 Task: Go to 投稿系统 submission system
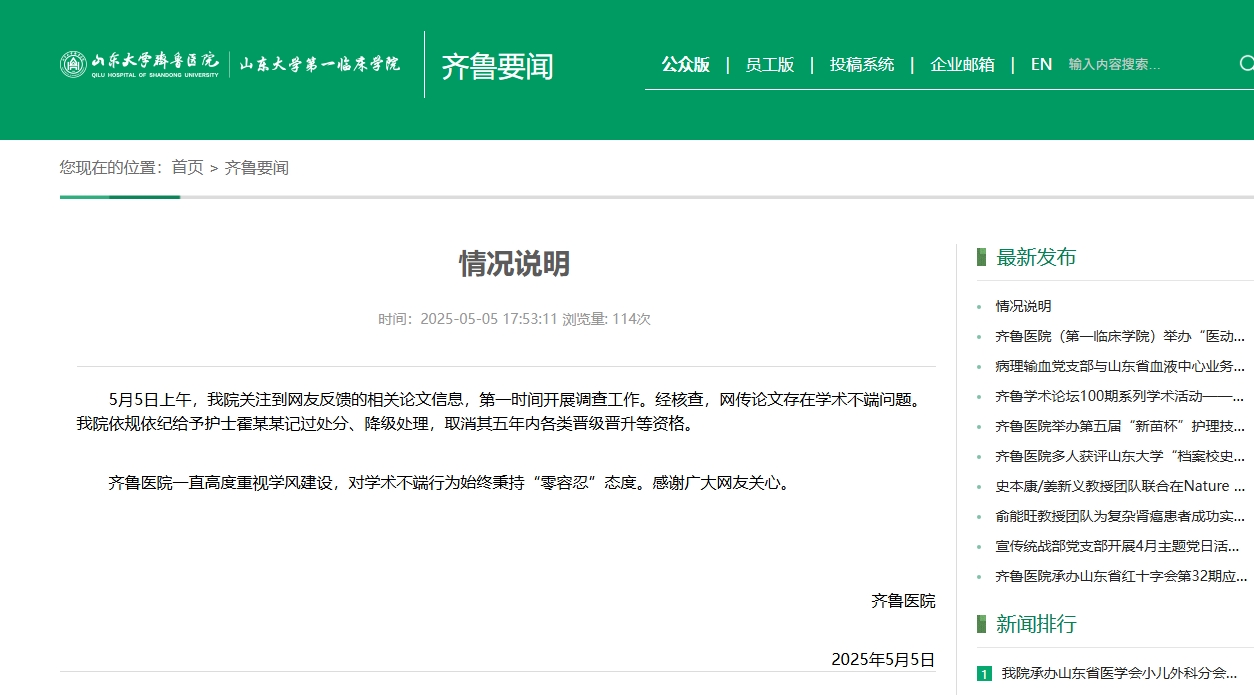(862, 64)
